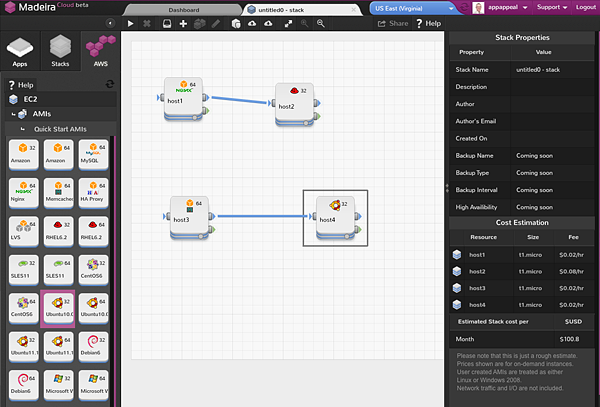The height and width of the screenshot is (407, 600).
Task: Click the dimmed stacked cubes toolbar icon
Action: (199, 24)
